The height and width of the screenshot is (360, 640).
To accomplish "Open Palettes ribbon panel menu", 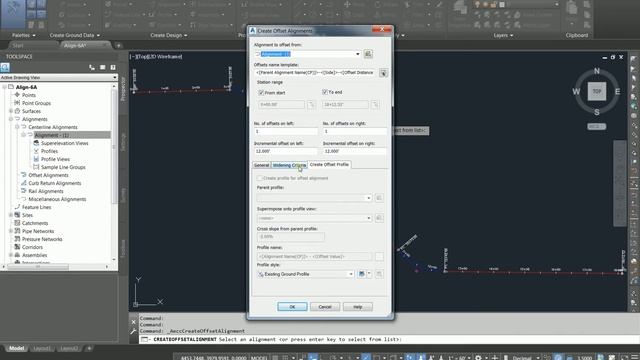I will 23,35.
